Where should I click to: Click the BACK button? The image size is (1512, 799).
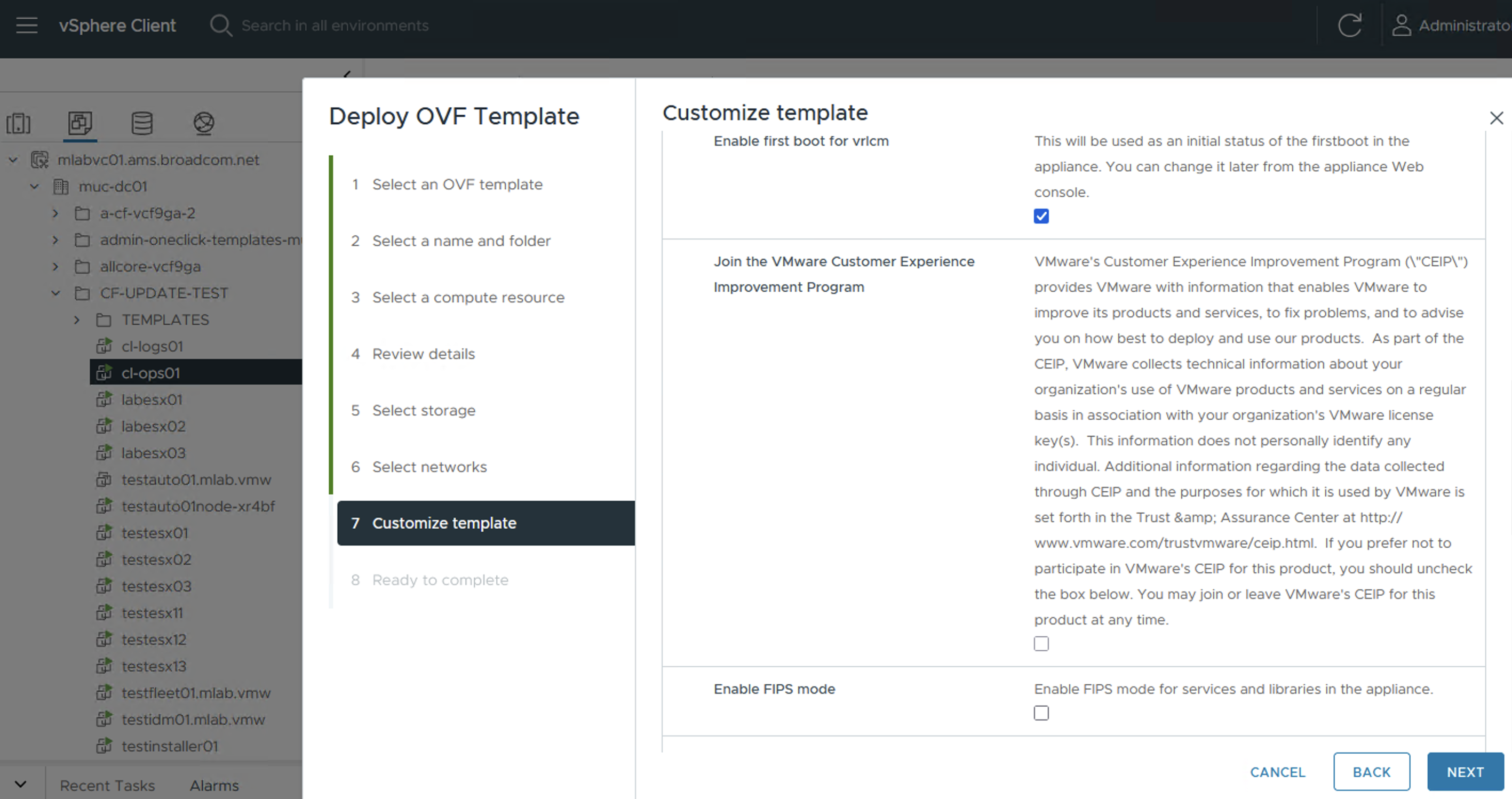pos(1371,772)
